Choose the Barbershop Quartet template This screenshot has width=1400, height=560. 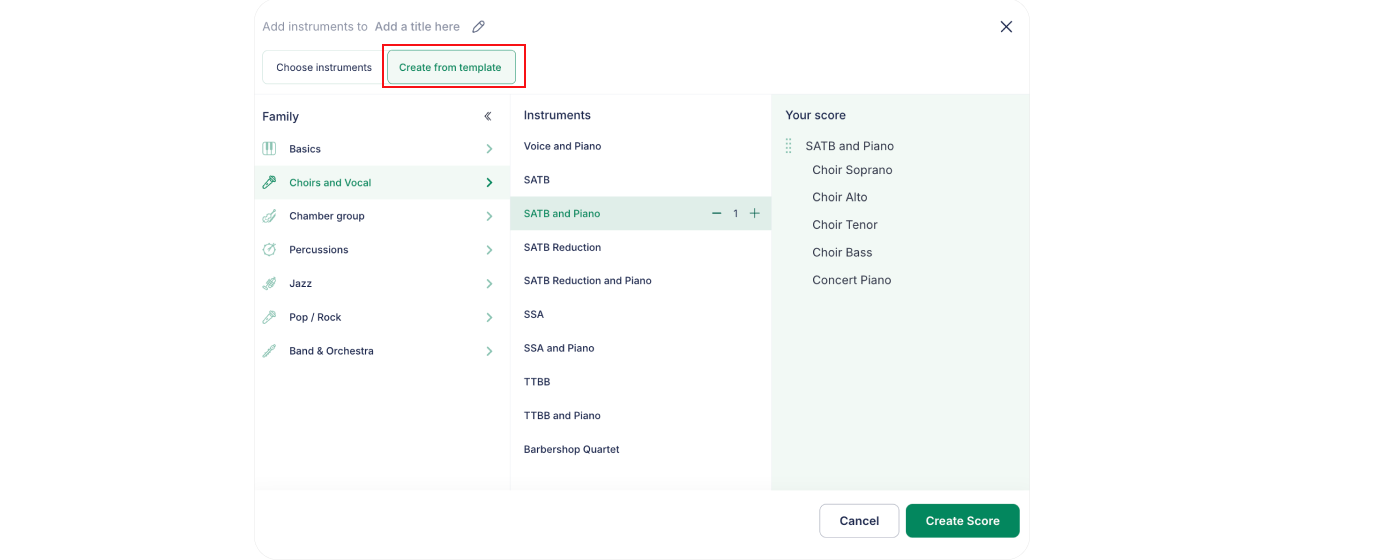pos(571,450)
